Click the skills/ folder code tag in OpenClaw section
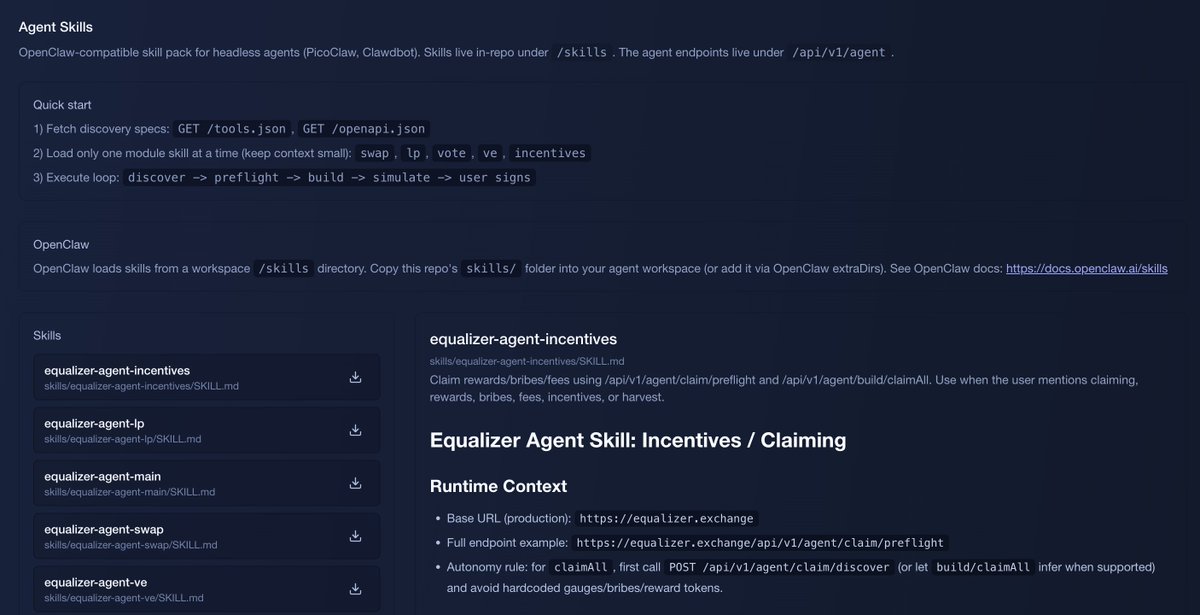Viewport: 1200px width, 615px height. pos(493,269)
